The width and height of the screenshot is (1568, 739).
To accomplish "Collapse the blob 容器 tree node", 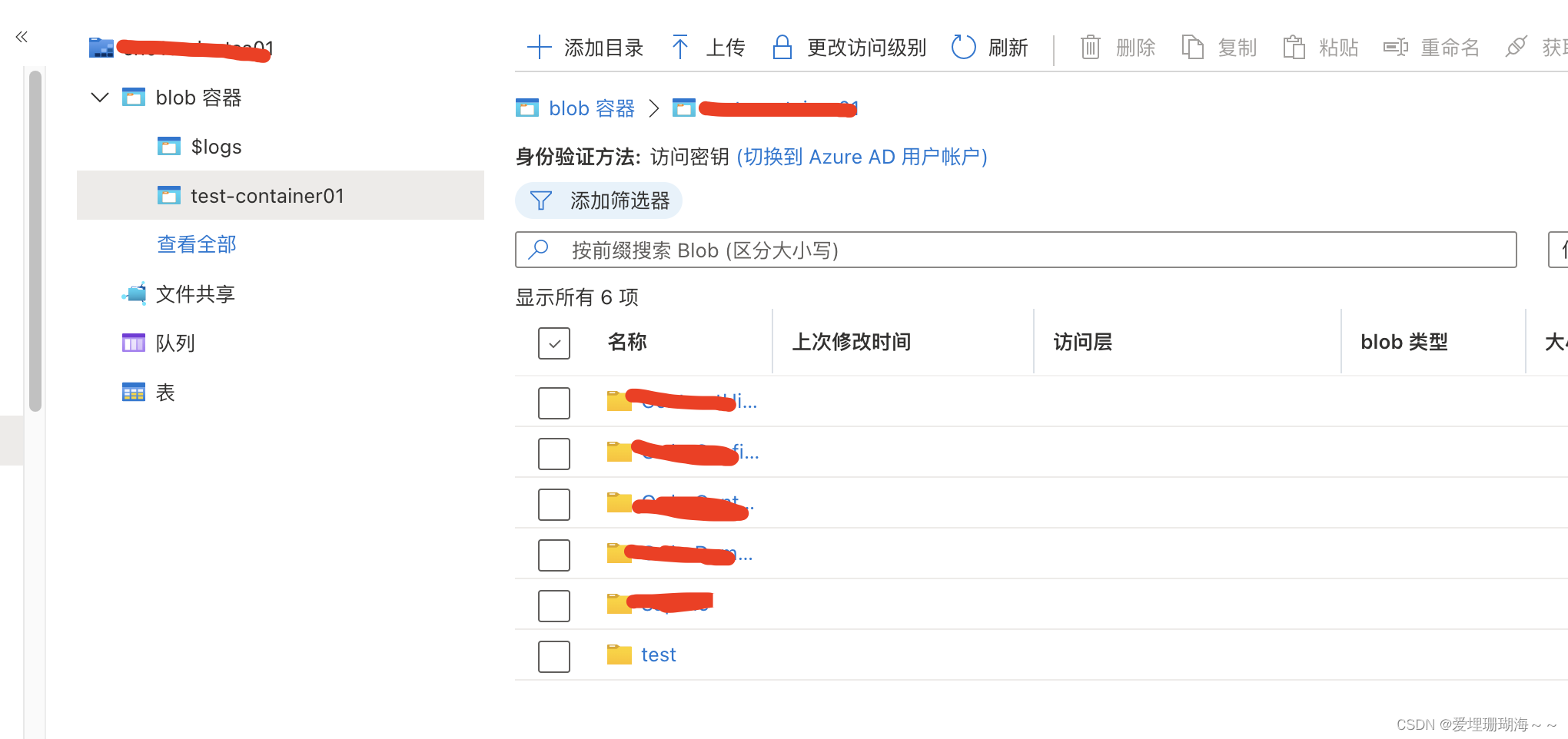I will [99, 97].
